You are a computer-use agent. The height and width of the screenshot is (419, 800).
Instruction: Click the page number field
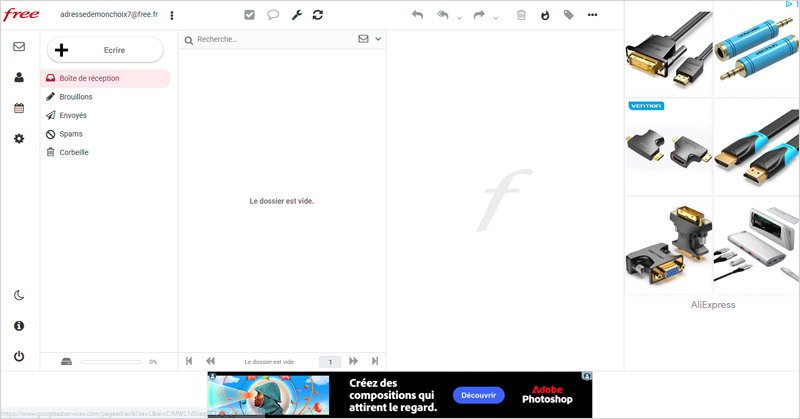[330, 361]
